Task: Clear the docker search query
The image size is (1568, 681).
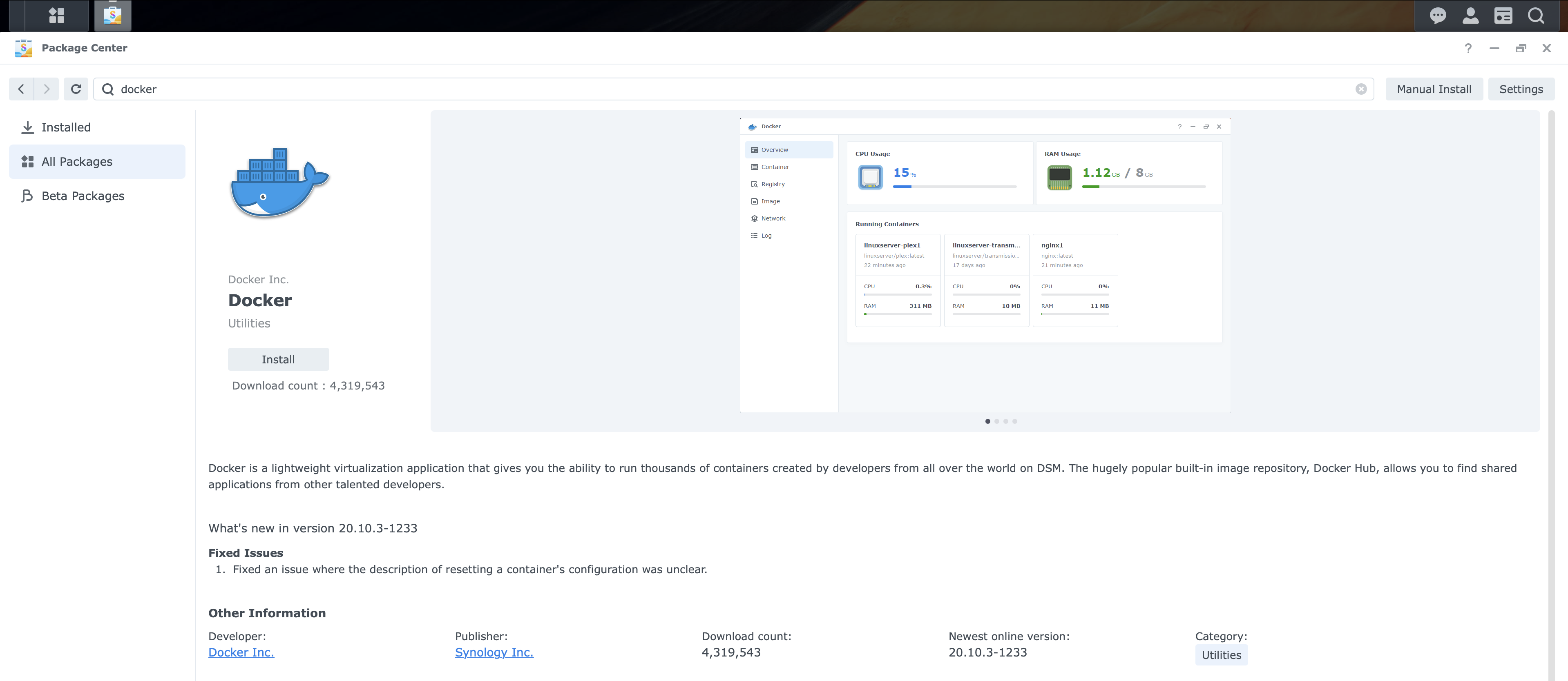Action: point(1361,89)
